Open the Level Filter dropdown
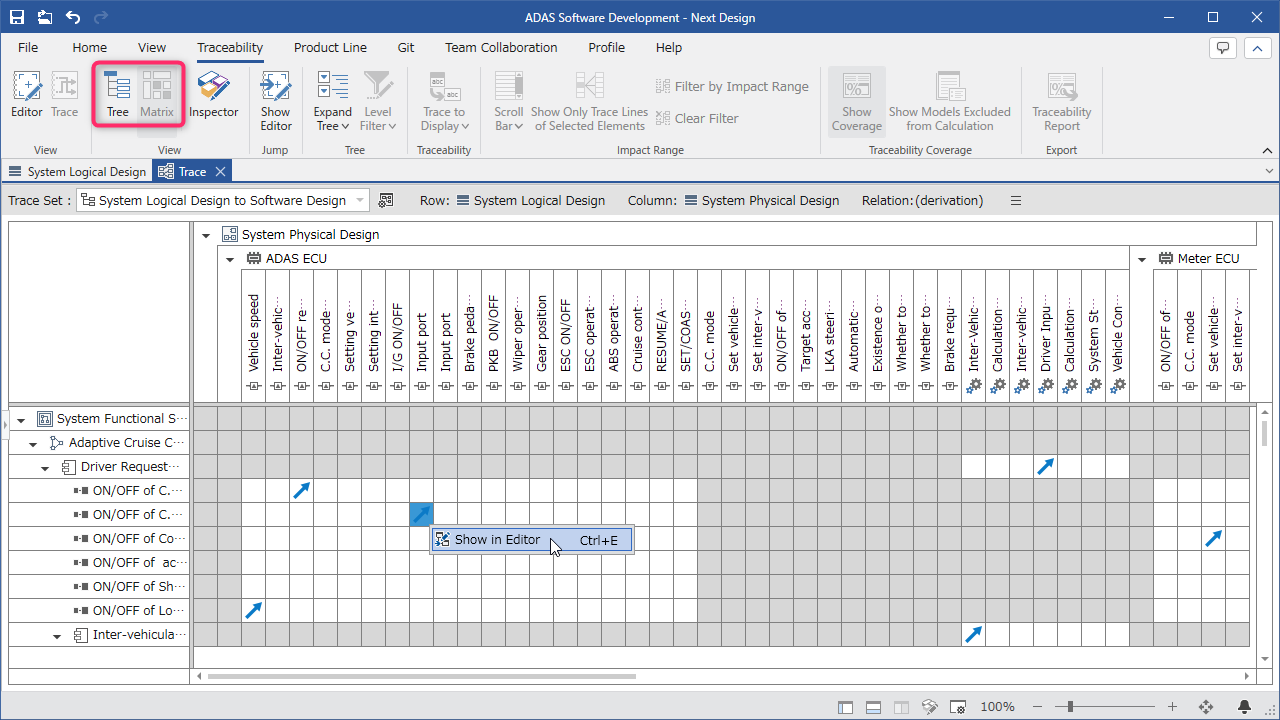This screenshot has height=720, width=1280. pyautogui.click(x=378, y=101)
